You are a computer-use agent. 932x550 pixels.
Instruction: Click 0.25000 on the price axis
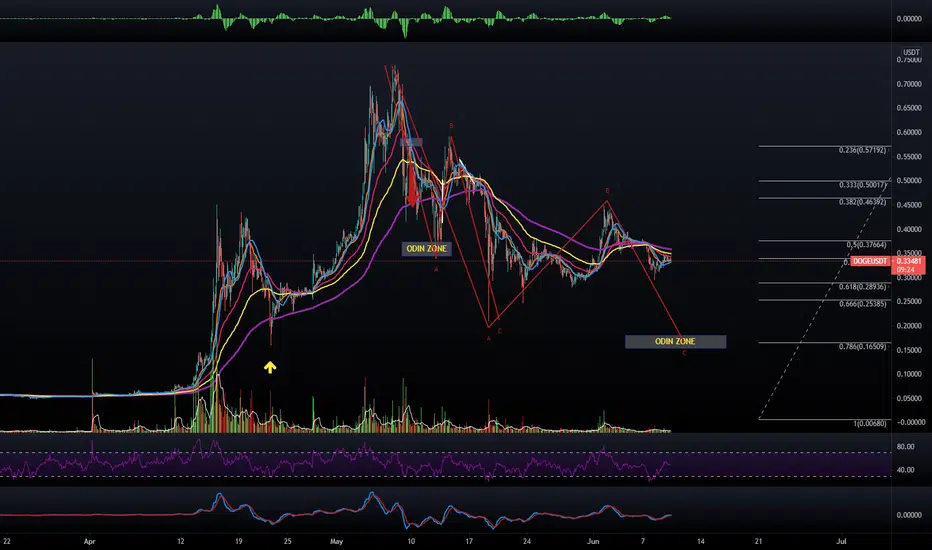pos(909,301)
